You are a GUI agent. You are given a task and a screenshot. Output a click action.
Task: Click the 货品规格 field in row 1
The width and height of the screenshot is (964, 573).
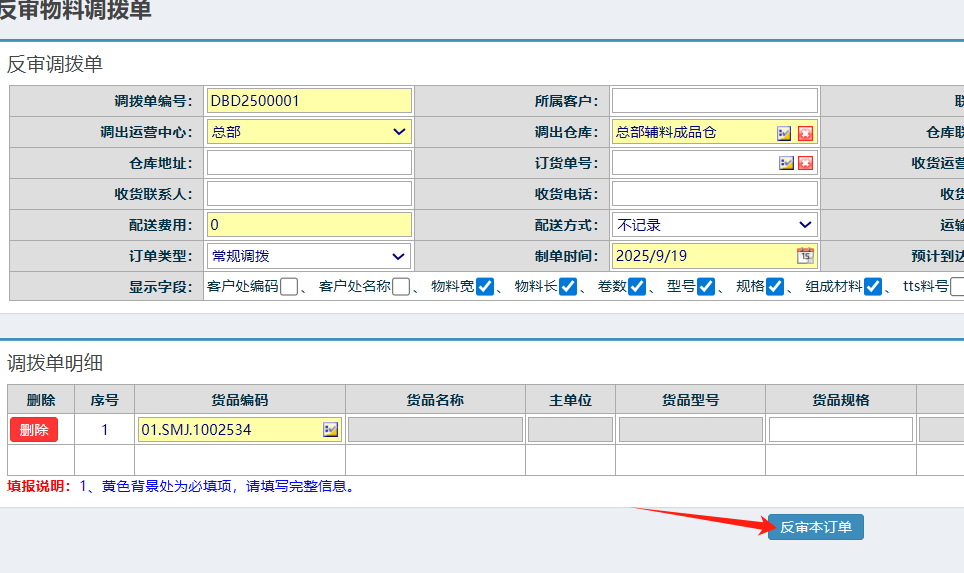point(840,430)
